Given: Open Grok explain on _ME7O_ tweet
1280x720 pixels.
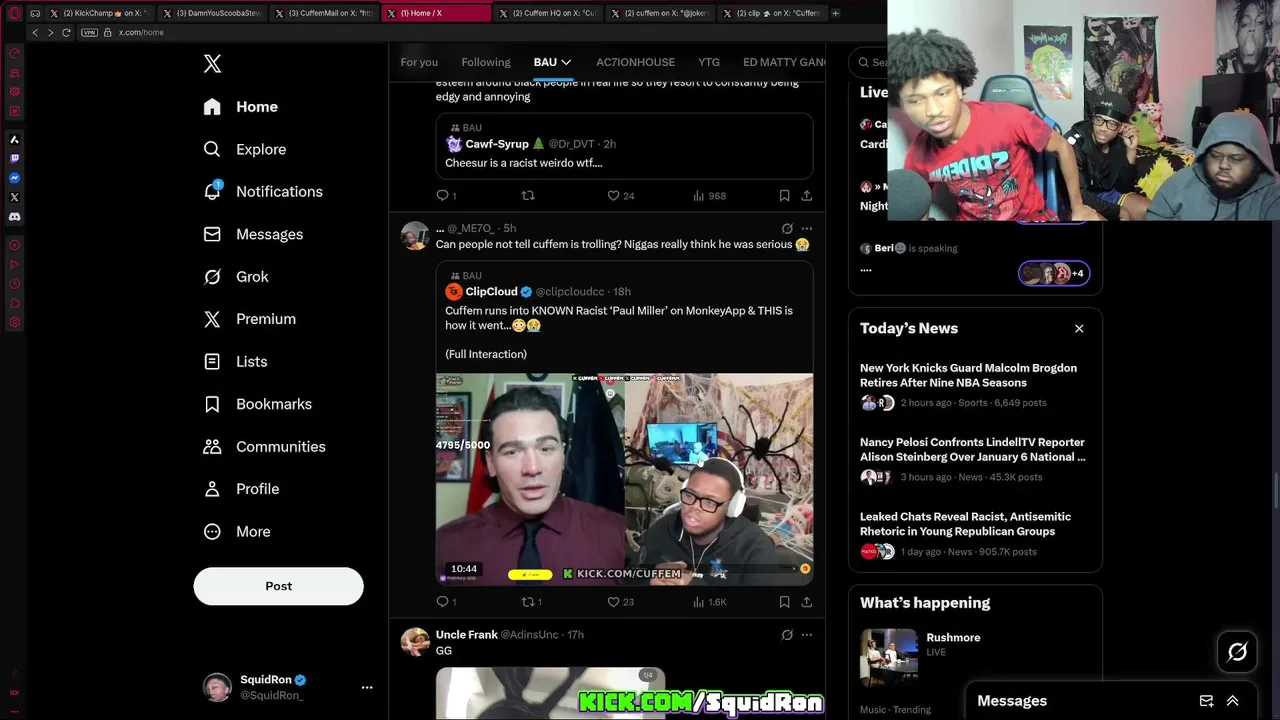Looking at the screenshot, I should [787, 228].
